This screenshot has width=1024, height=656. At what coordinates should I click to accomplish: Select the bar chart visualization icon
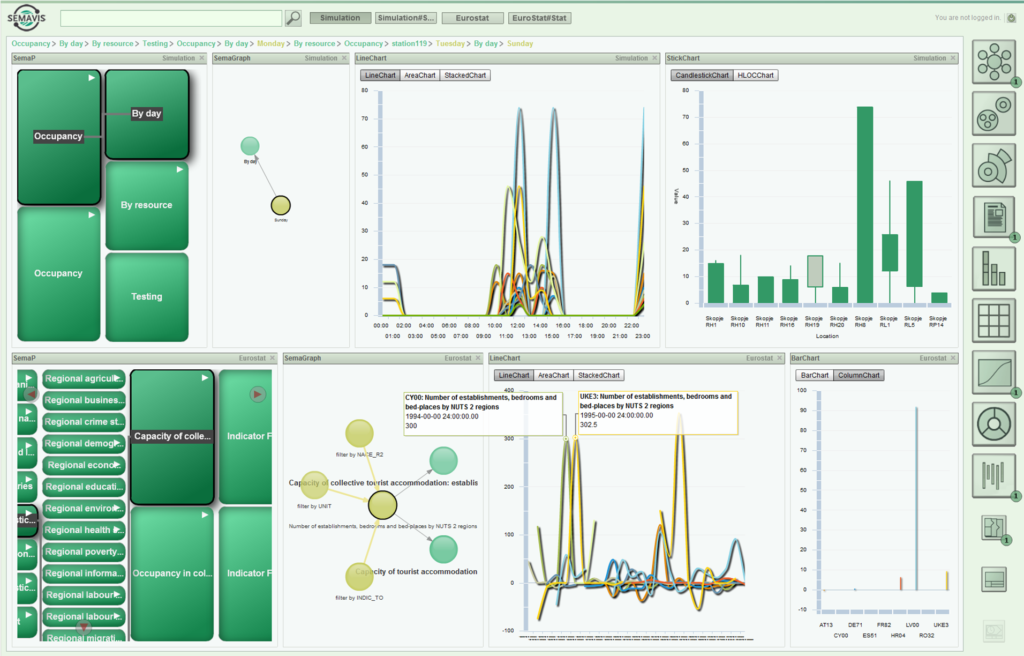tap(993, 269)
